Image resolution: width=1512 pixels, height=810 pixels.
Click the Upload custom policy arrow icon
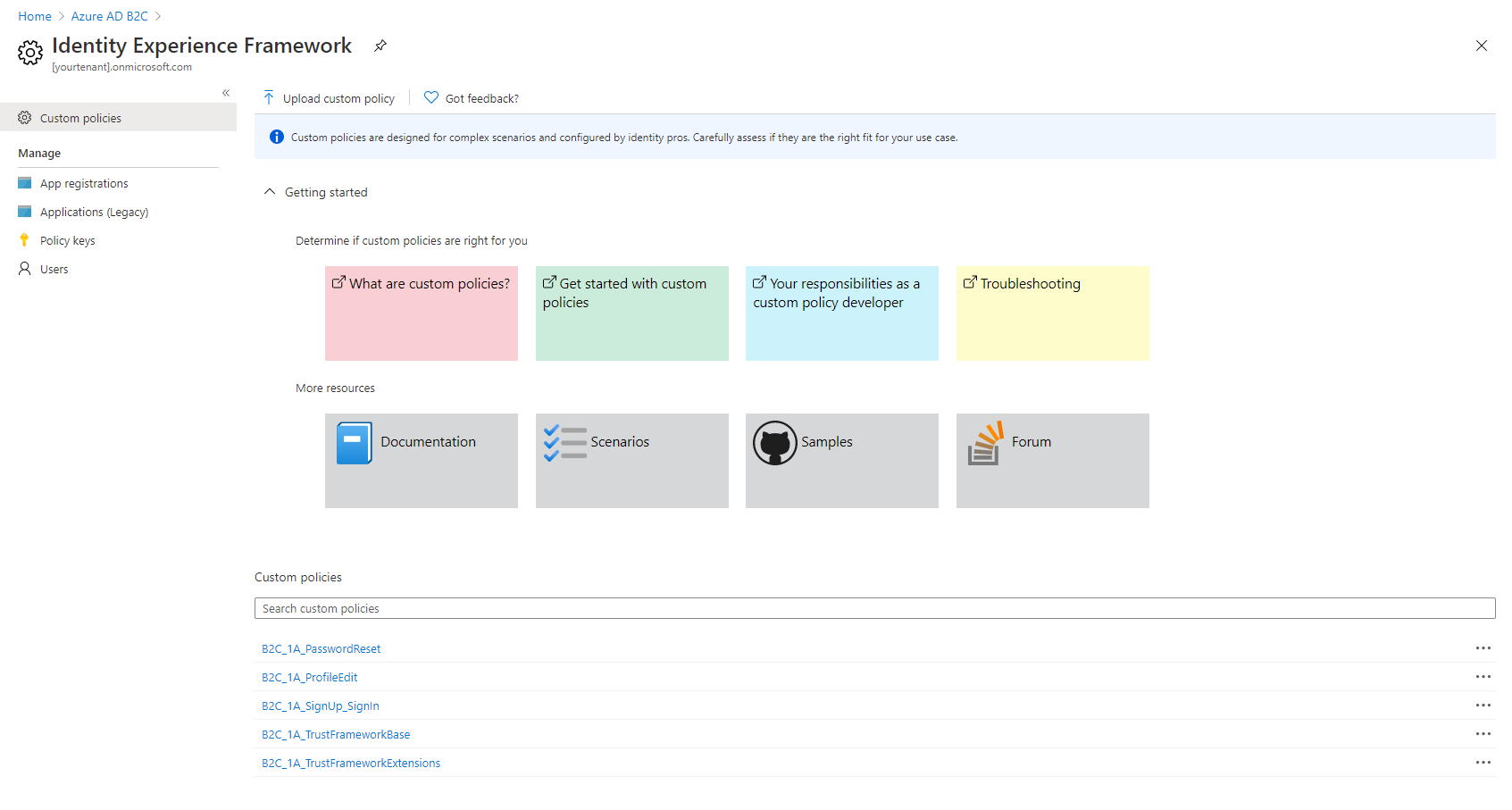[269, 97]
